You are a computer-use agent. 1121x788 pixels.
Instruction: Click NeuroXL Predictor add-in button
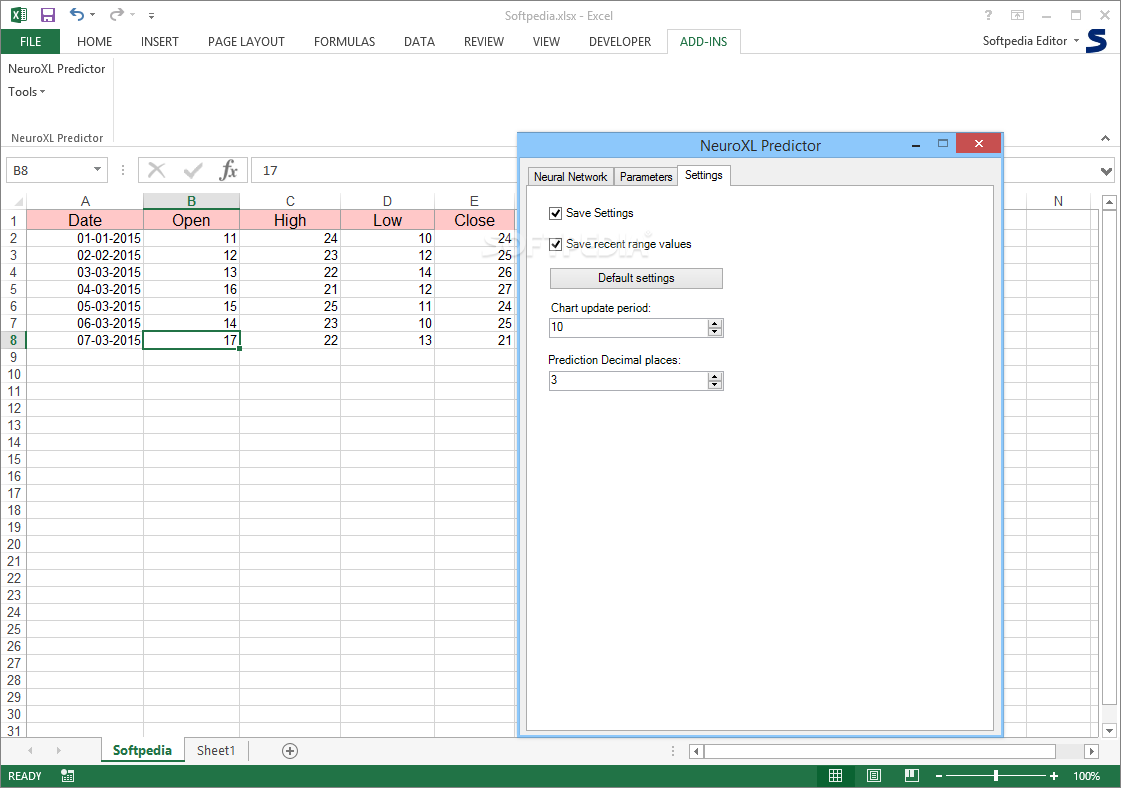56,69
